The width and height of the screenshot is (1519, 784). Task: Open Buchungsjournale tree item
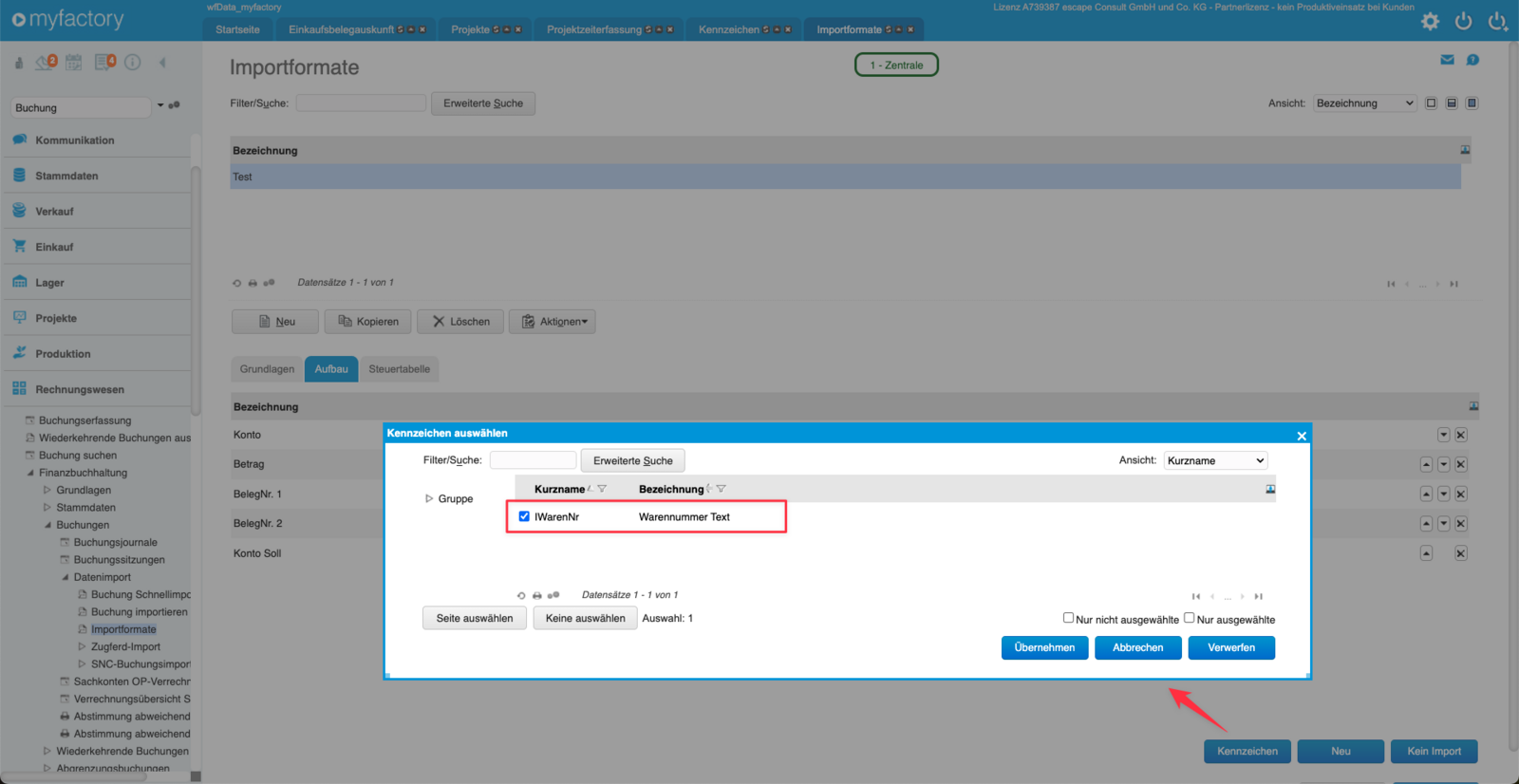click(116, 543)
